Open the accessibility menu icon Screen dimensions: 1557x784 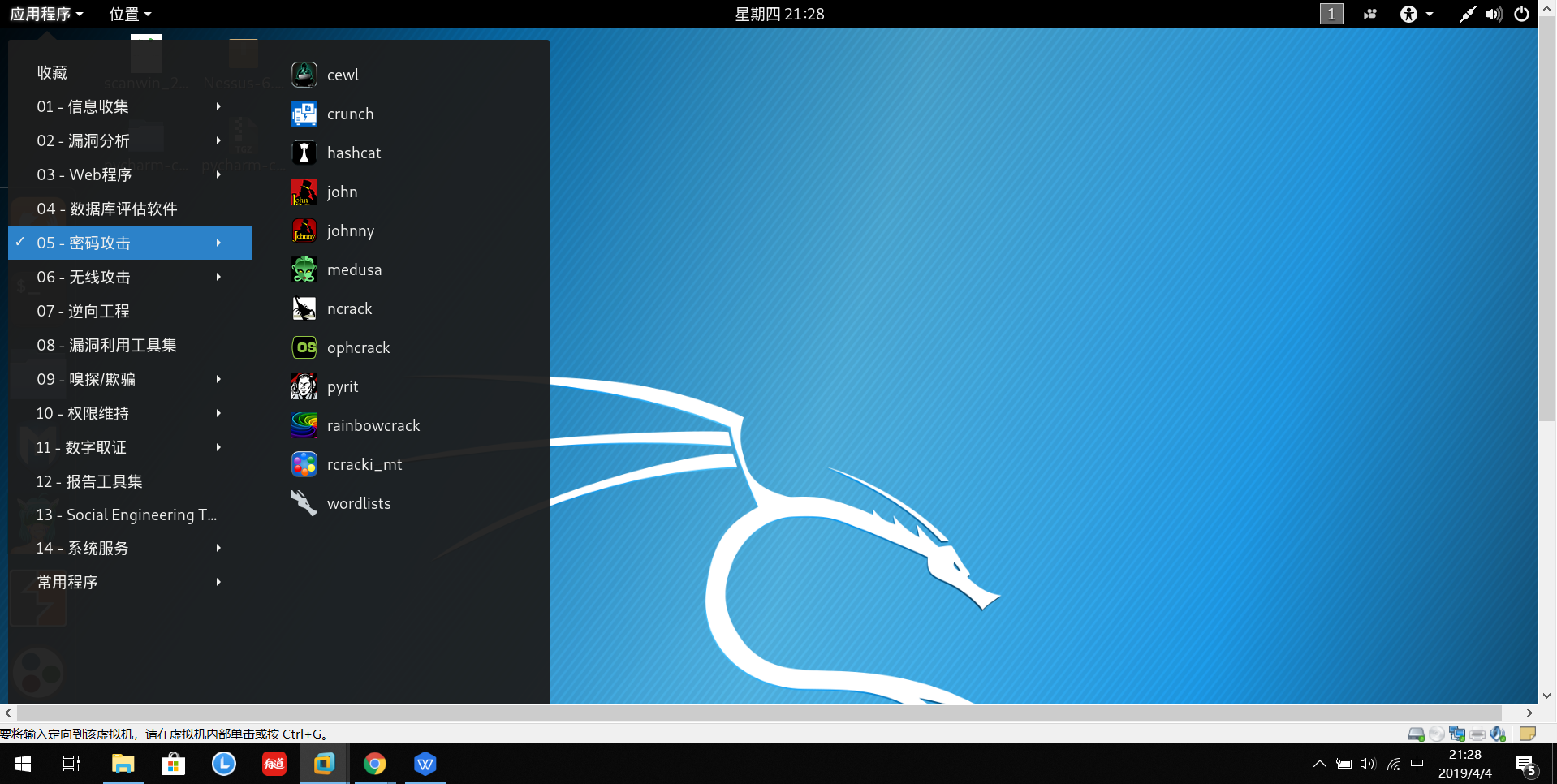[1408, 14]
